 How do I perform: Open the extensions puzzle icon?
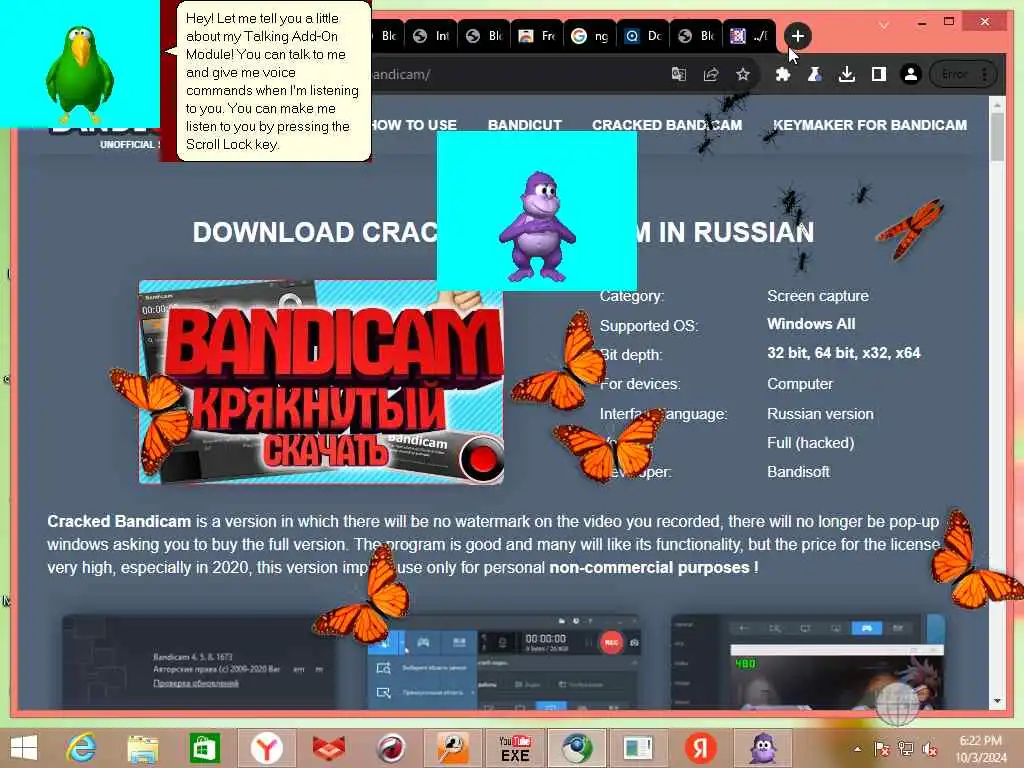[x=782, y=74]
